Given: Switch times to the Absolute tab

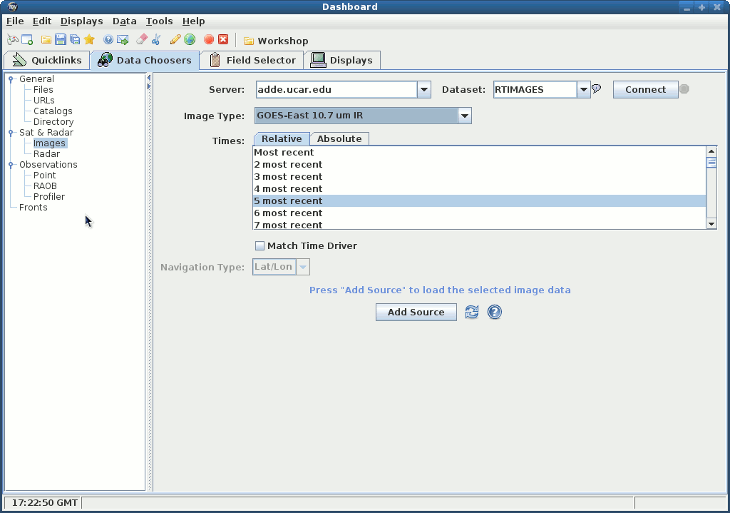Looking at the screenshot, I should coord(339,139).
